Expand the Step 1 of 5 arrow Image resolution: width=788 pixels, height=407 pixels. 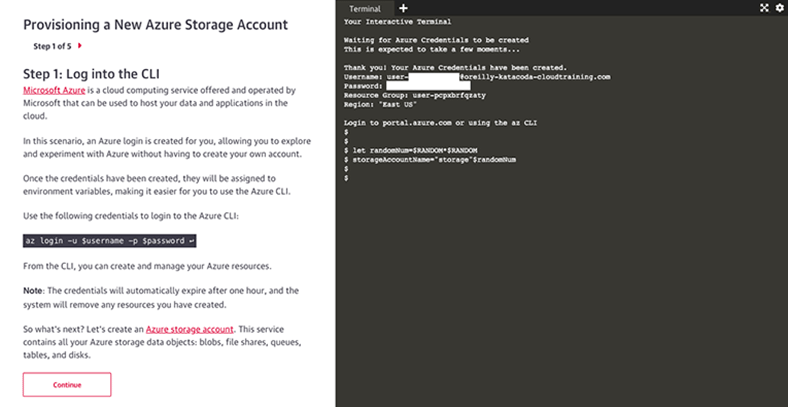coord(80,46)
